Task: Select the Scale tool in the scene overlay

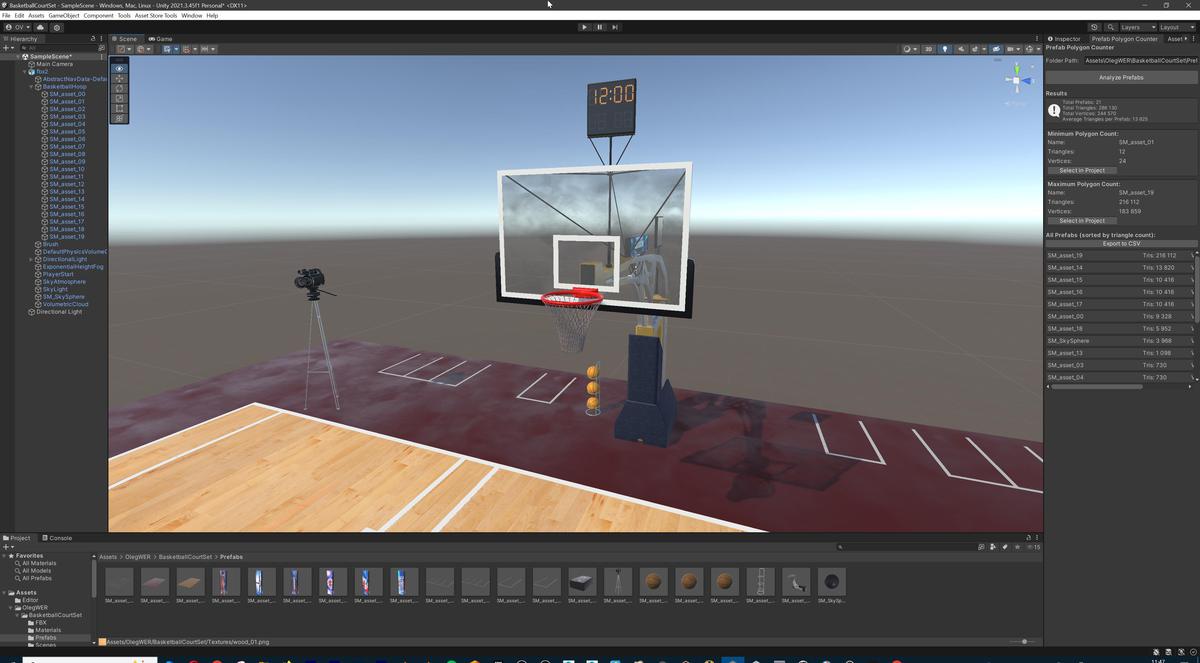Action: point(119,98)
